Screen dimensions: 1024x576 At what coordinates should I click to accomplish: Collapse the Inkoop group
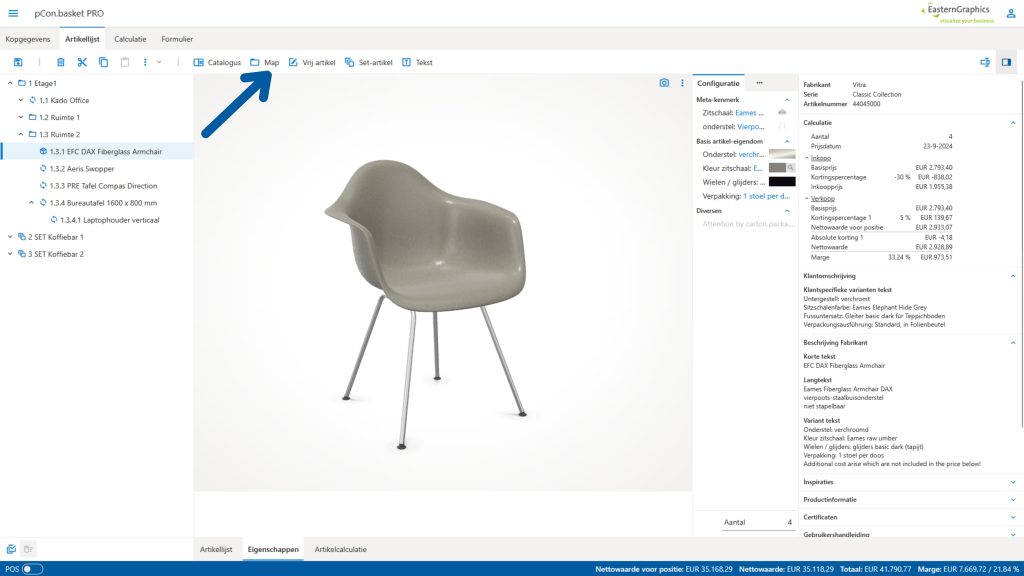click(807, 157)
